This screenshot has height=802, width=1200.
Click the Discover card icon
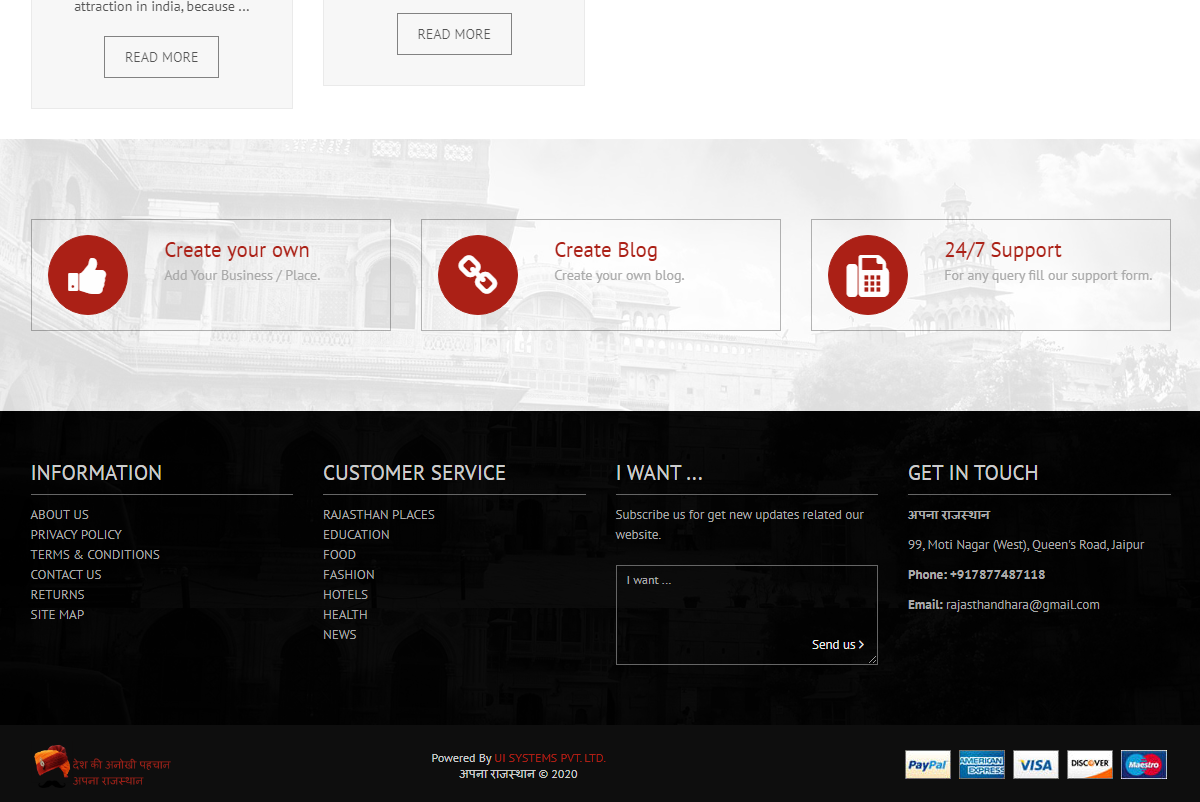pos(1090,765)
